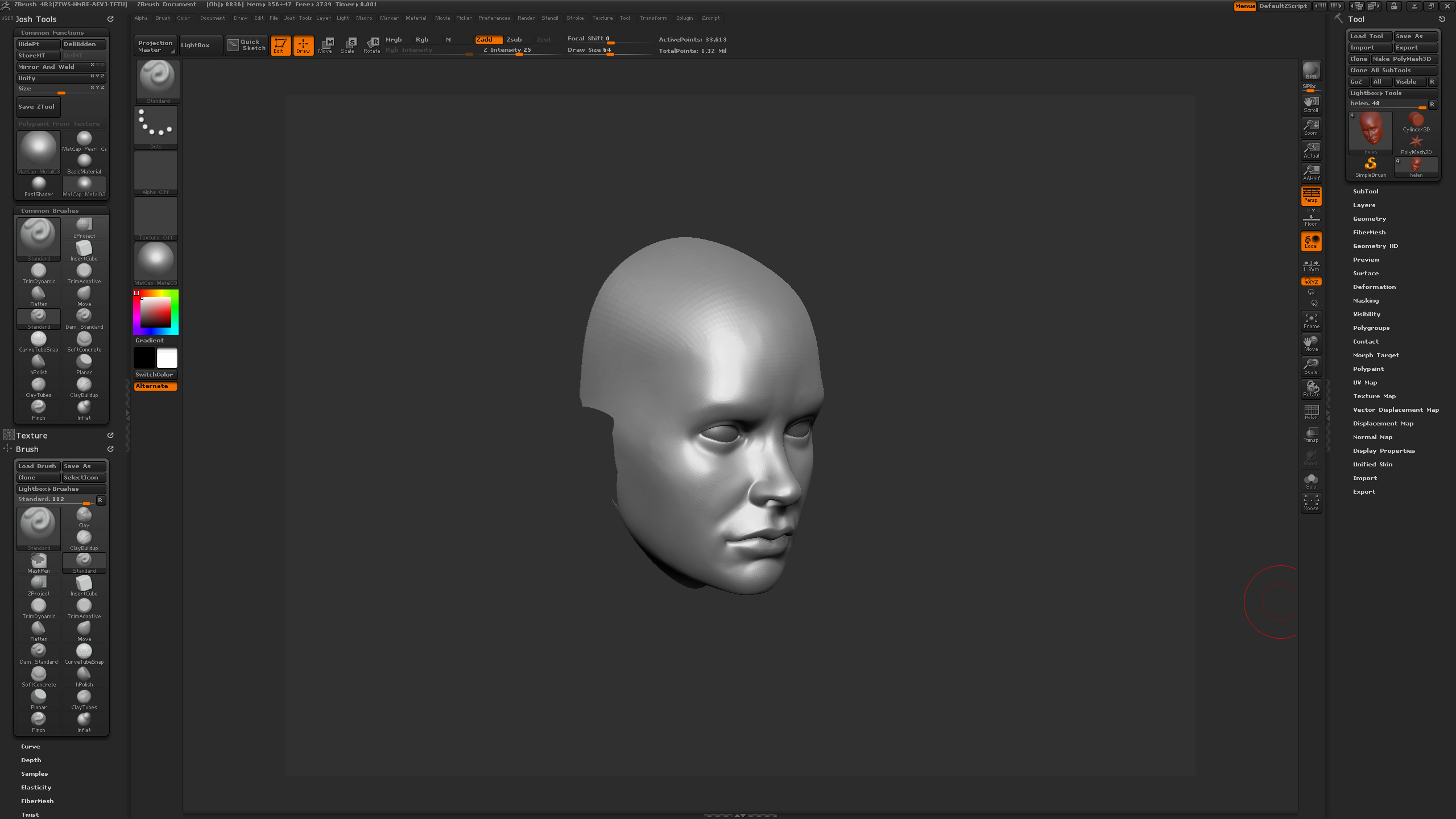Image resolution: width=1456 pixels, height=819 pixels.
Task: Open the Zplugin menu
Action: point(684,18)
